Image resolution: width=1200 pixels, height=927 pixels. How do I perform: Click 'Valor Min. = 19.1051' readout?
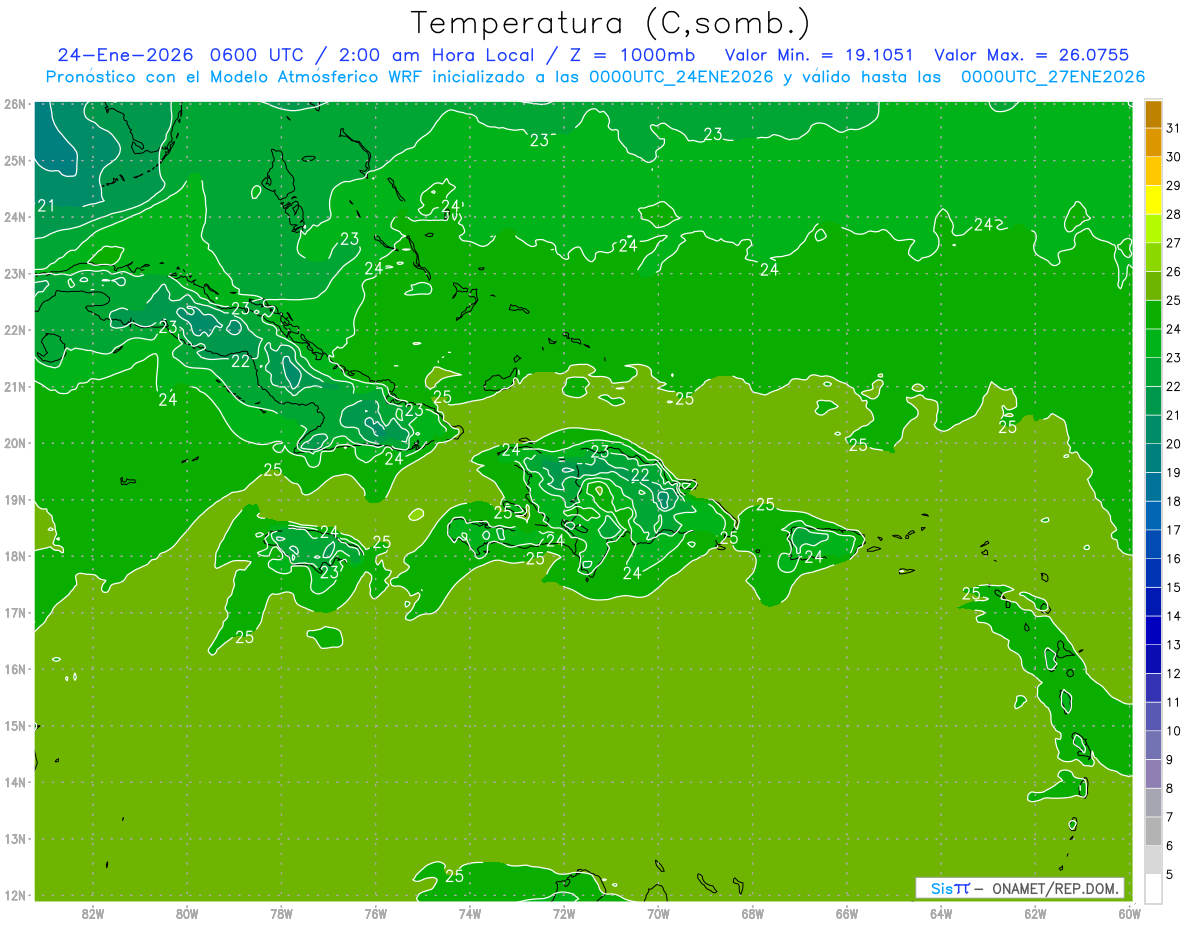tap(821, 55)
